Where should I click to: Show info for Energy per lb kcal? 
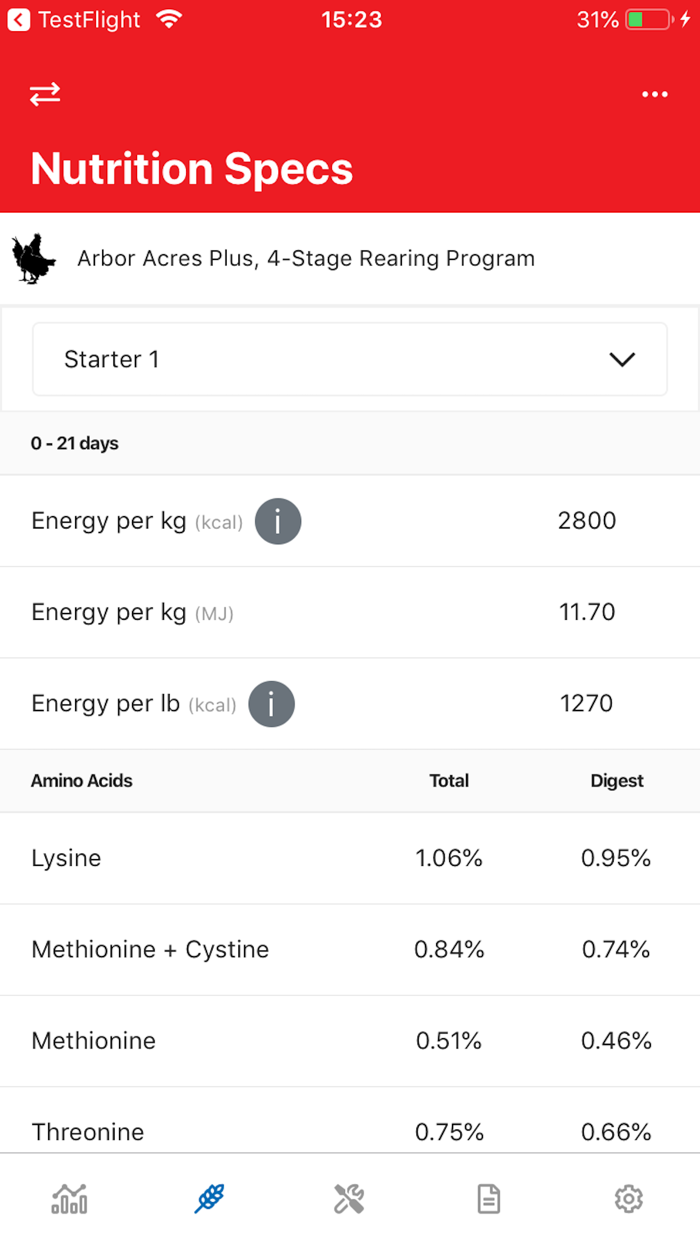click(271, 704)
